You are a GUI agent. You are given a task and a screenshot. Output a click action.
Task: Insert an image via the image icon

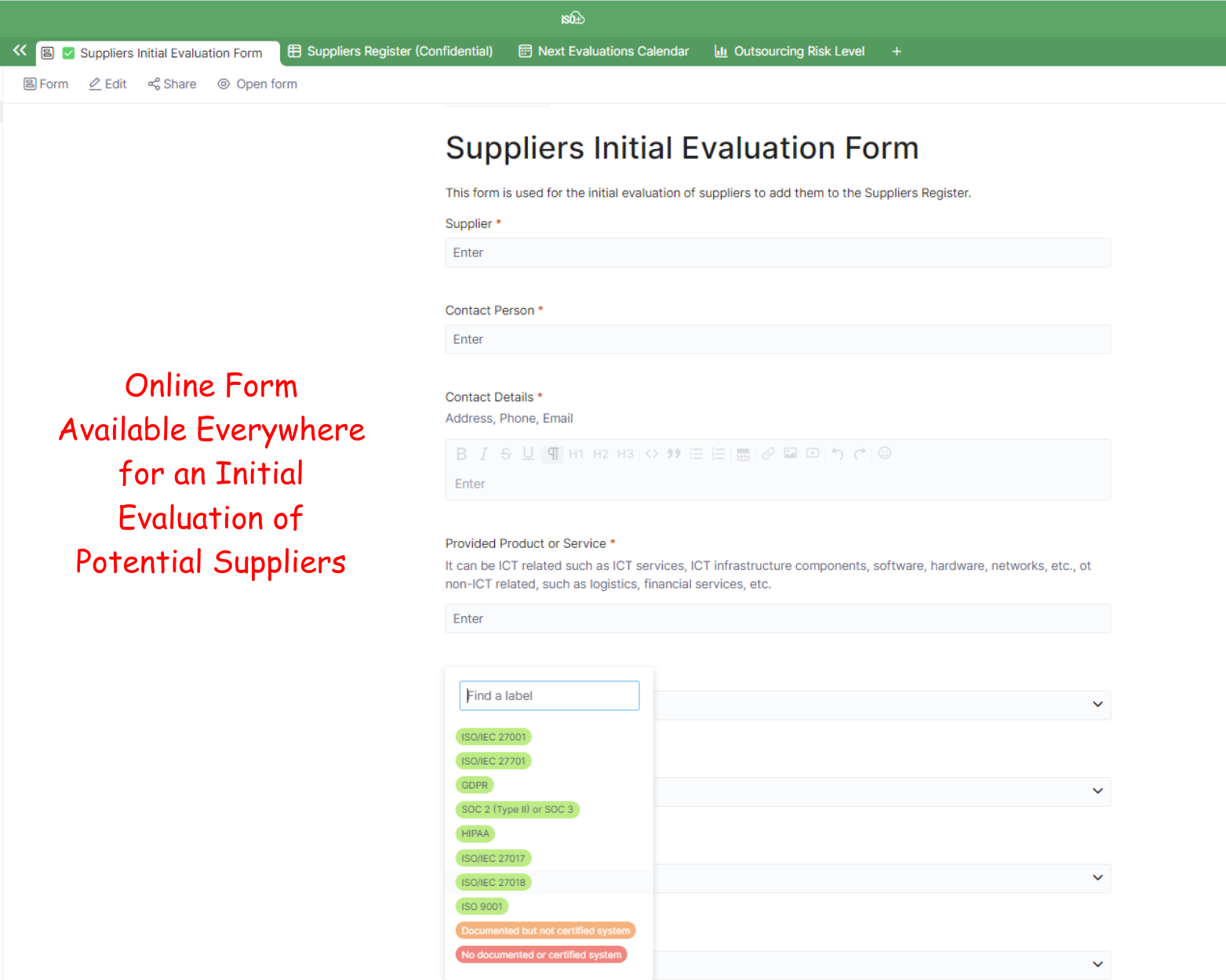790,453
